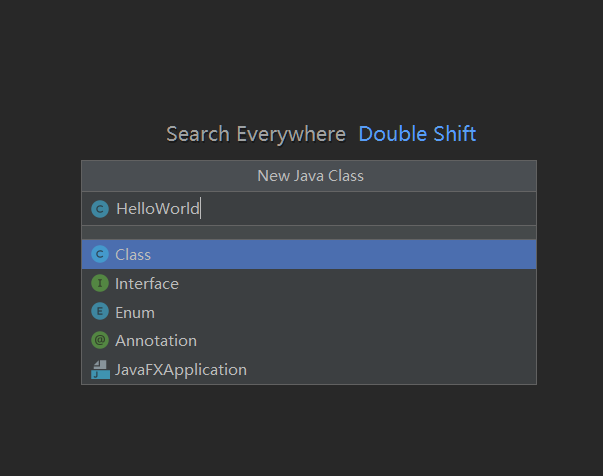Select the Class option label

pos(133,255)
